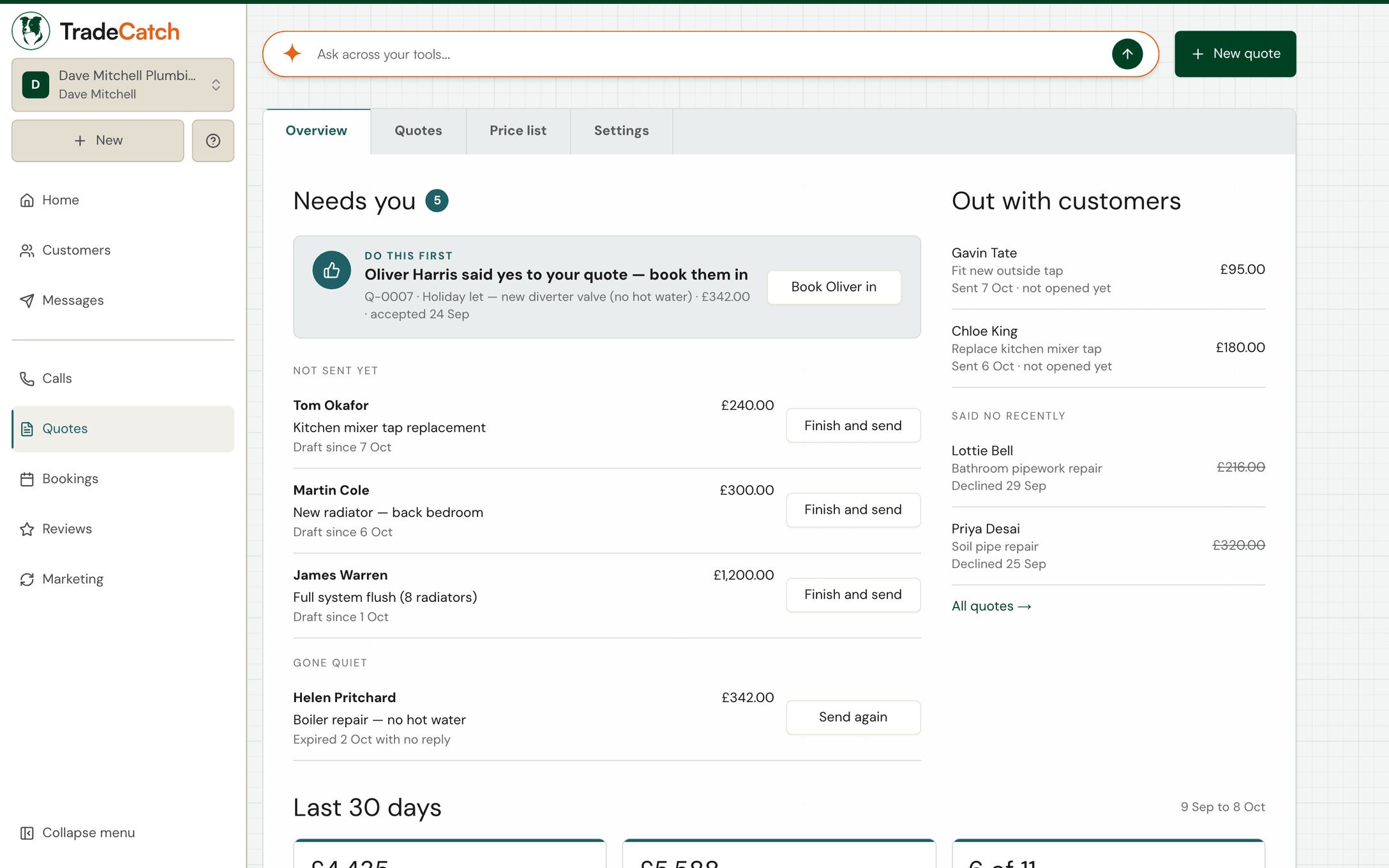Click the New quote button
The width and height of the screenshot is (1389, 868).
pyautogui.click(x=1235, y=54)
